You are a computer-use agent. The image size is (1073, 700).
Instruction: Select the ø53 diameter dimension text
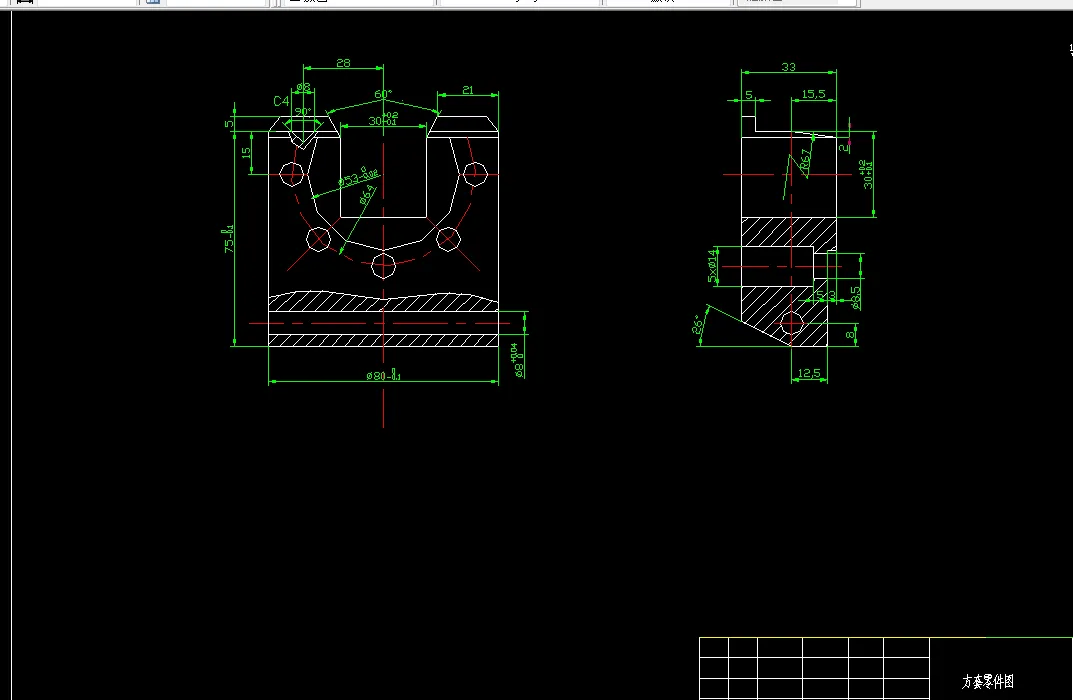pos(359,177)
